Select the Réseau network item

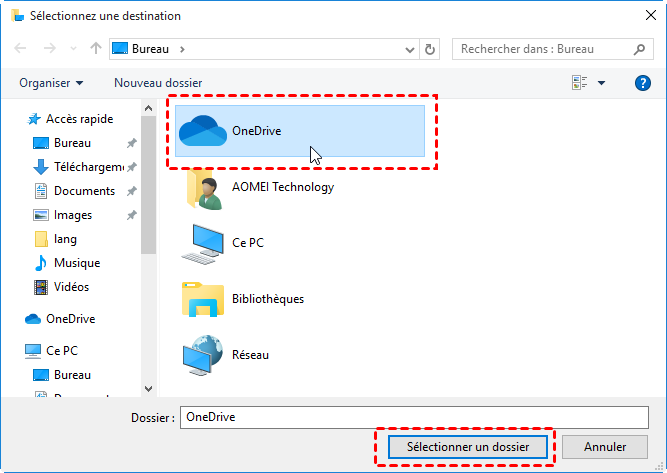(x=225, y=355)
